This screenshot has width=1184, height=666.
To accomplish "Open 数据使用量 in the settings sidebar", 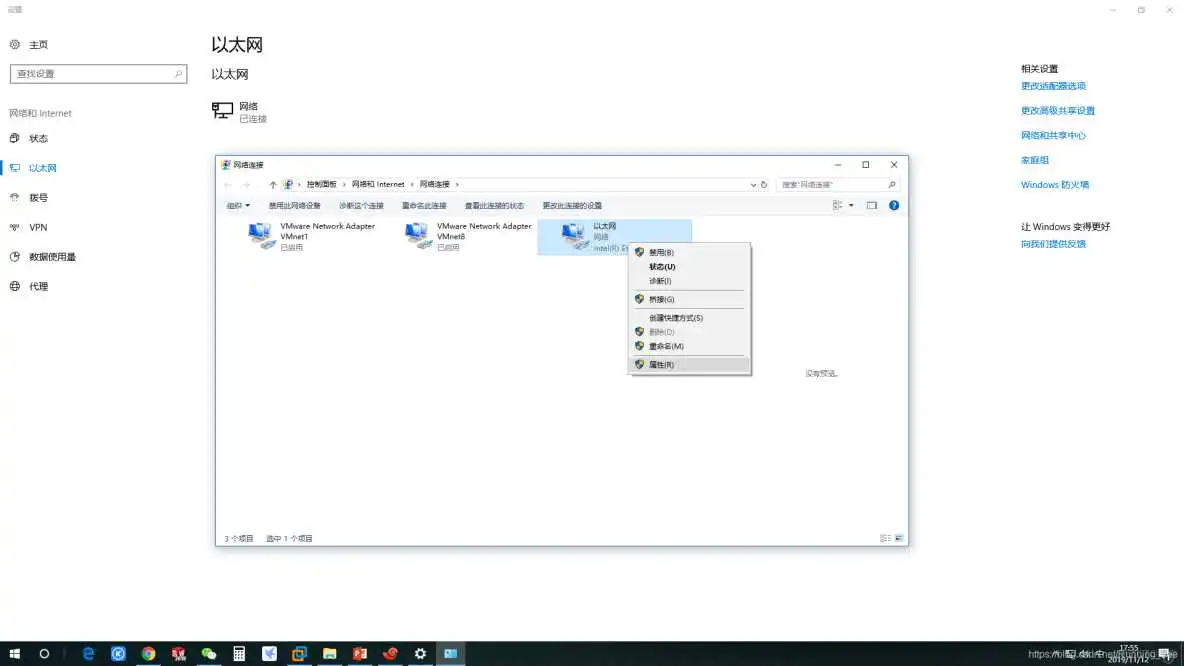I will click(x=52, y=256).
